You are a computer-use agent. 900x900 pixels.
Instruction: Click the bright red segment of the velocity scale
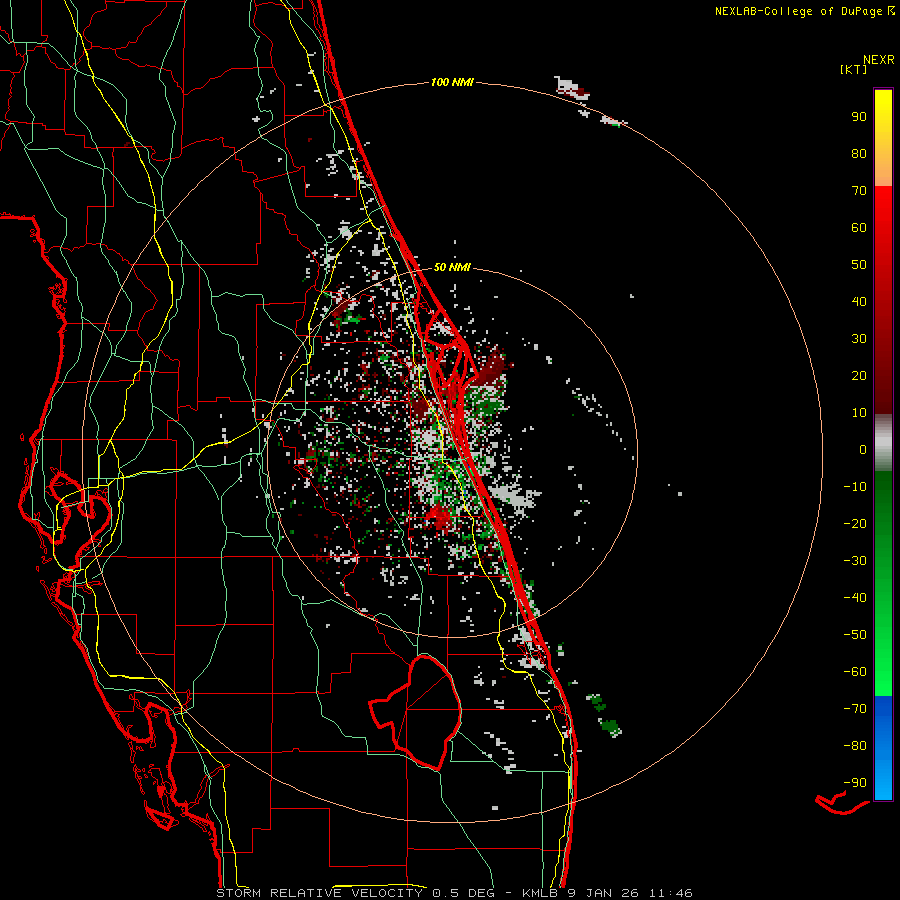coord(883,300)
